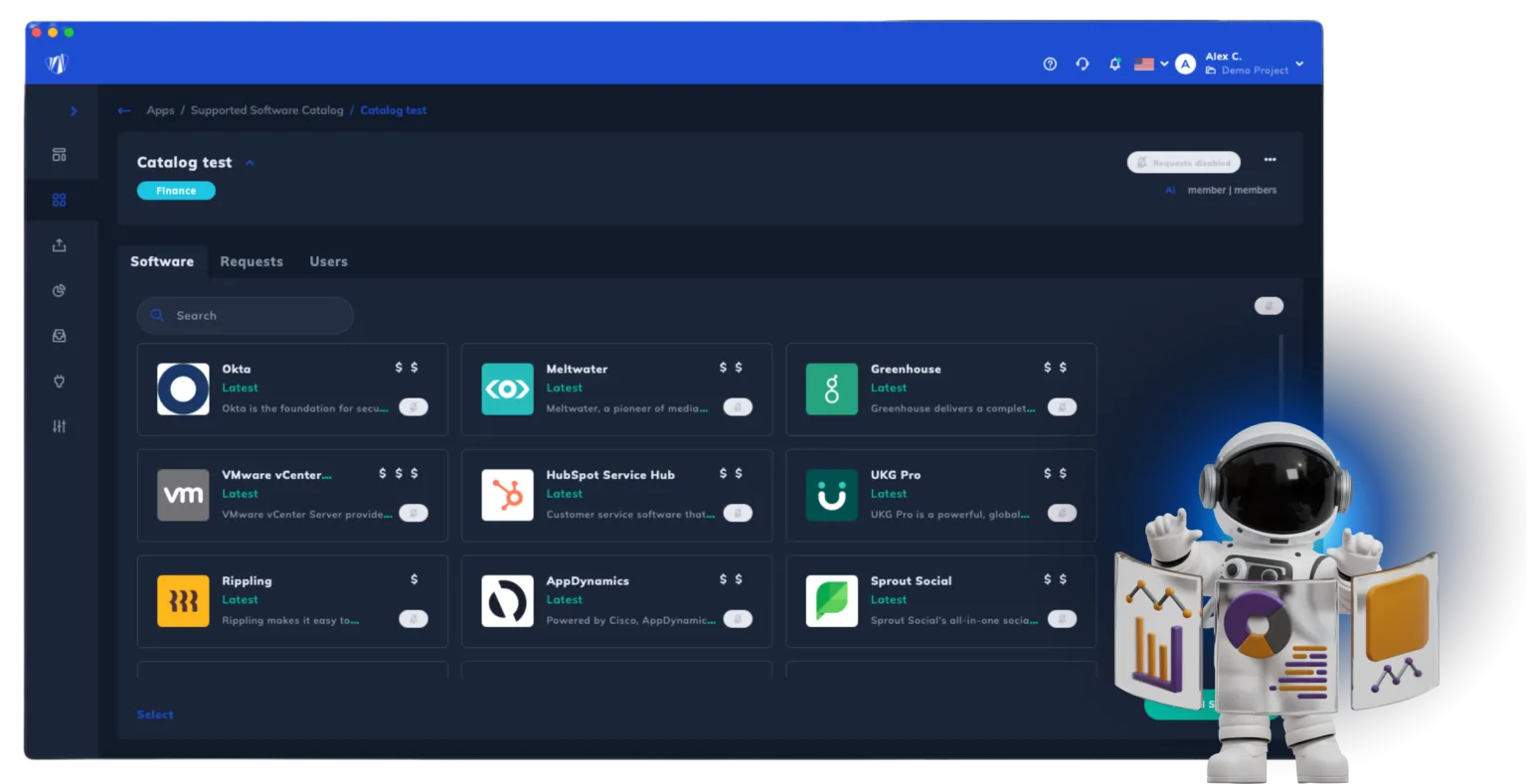Screen dimensions: 1527x784
Task: Open Supported Software Catalog breadcrumb
Action: point(266,110)
